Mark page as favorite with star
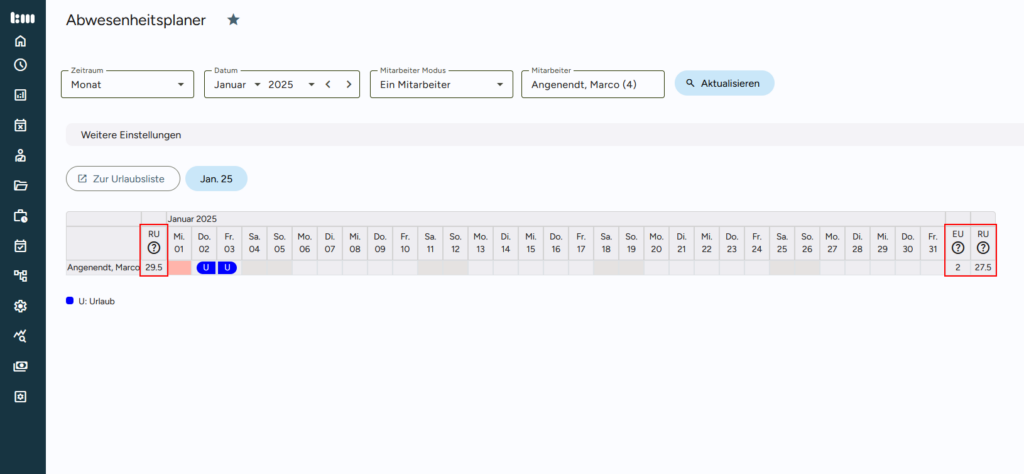The height and width of the screenshot is (474, 1024). 233,20
